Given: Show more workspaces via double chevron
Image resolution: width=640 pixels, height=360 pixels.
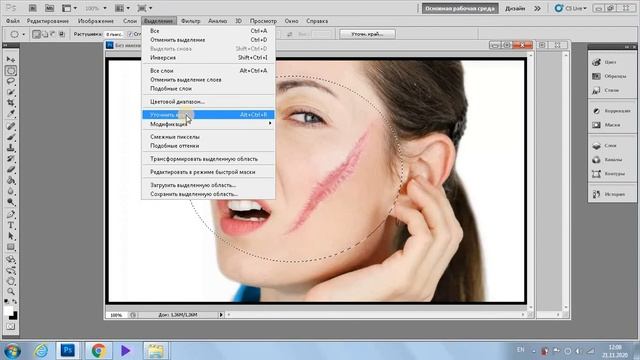Looking at the screenshot, I should point(538,8).
